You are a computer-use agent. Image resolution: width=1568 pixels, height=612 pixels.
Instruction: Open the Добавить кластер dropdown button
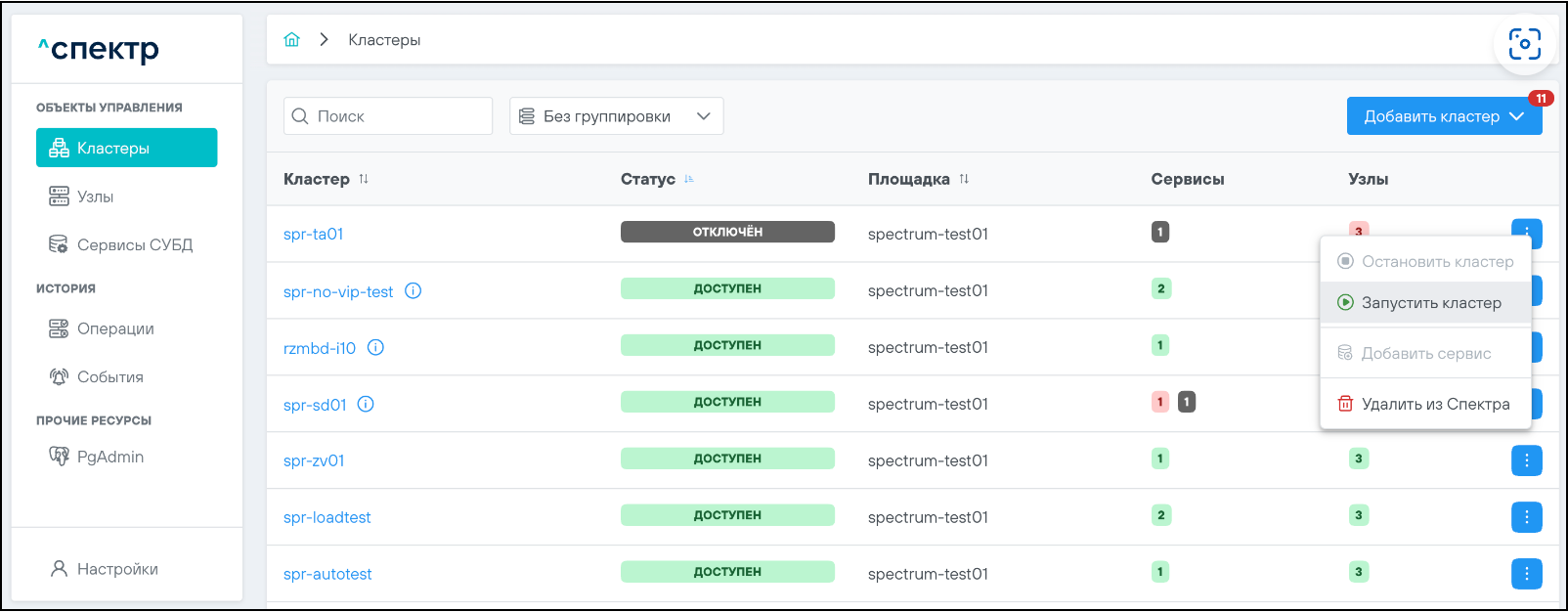[1443, 116]
